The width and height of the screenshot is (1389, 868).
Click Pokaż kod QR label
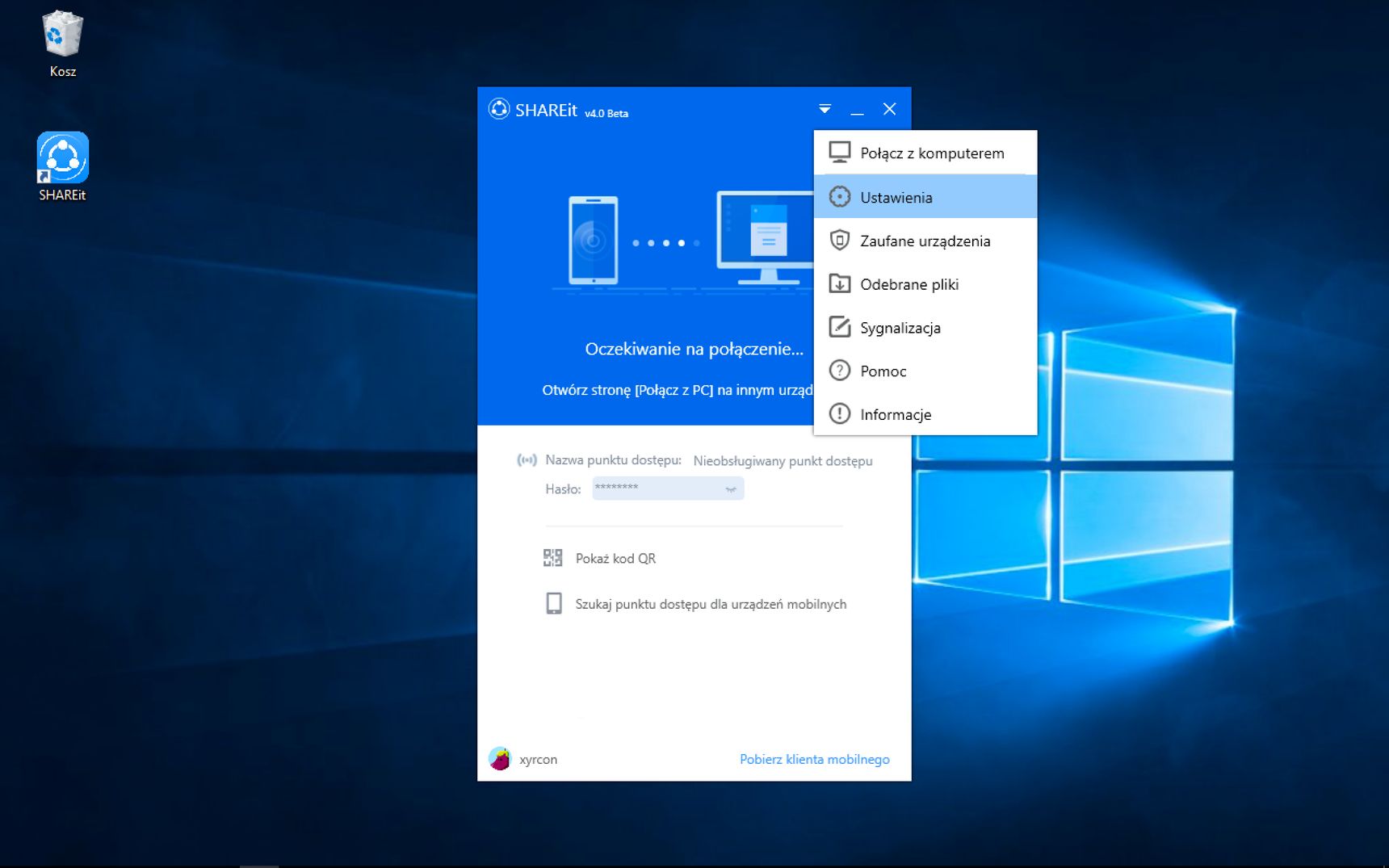[x=615, y=558]
